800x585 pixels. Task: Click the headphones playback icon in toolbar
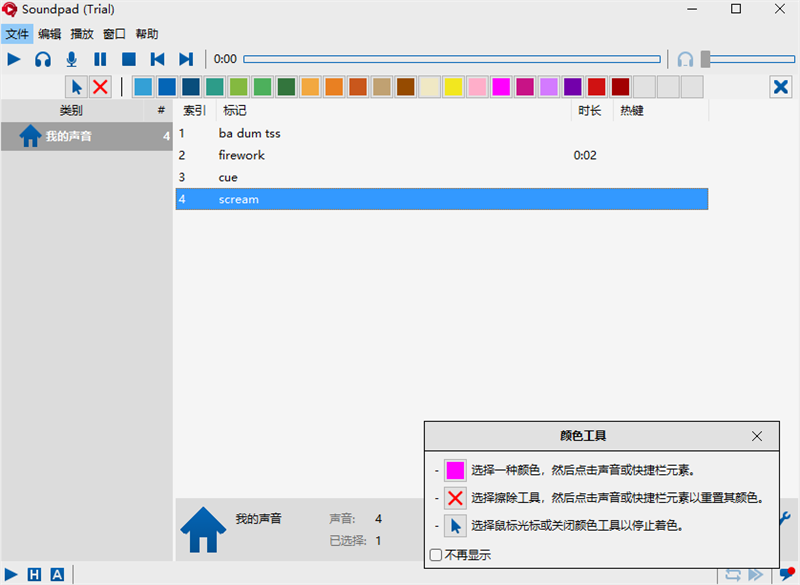pyautogui.click(x=43, y=59)
